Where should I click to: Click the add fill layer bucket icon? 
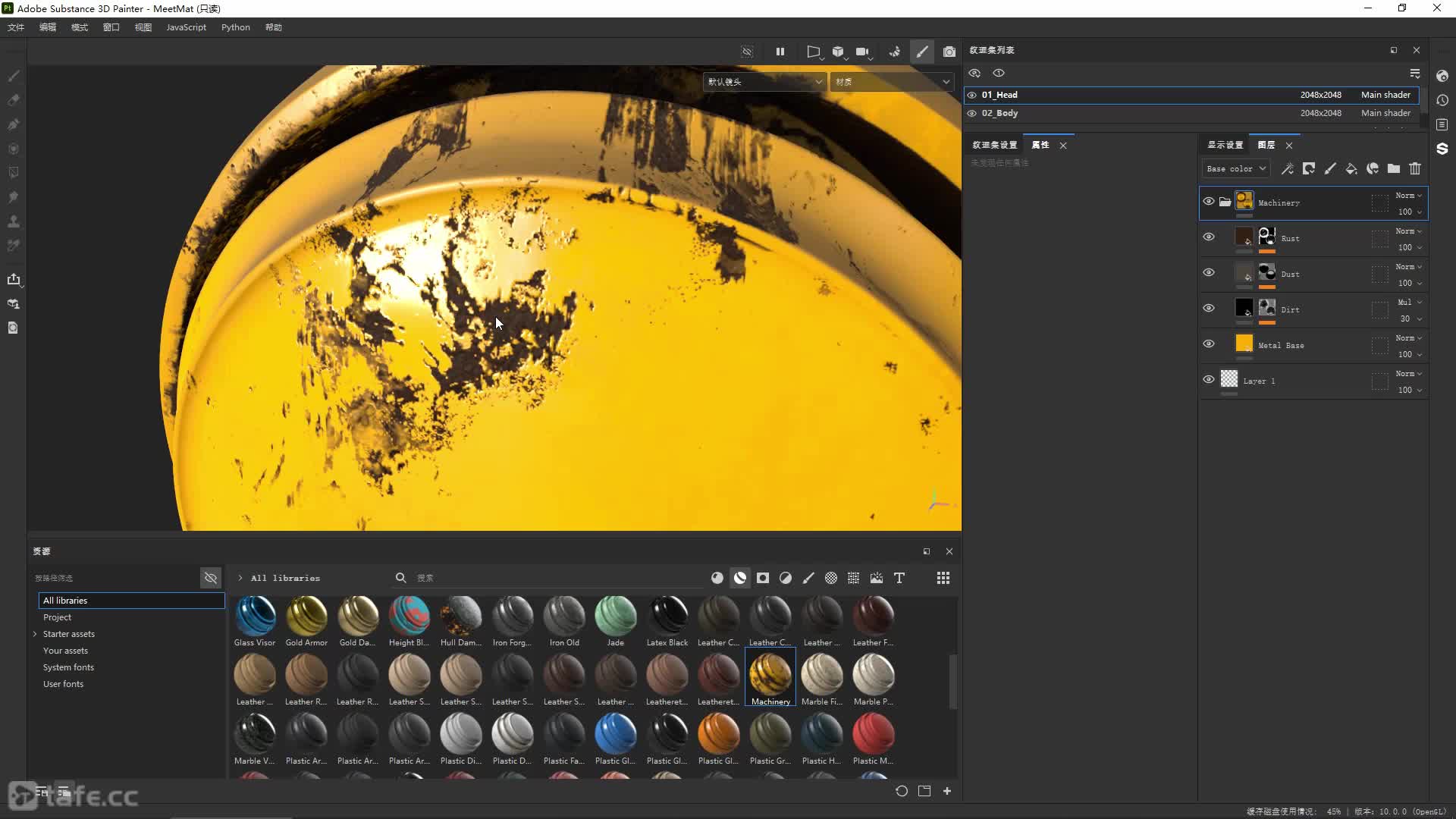click(x=1351, y=168)
